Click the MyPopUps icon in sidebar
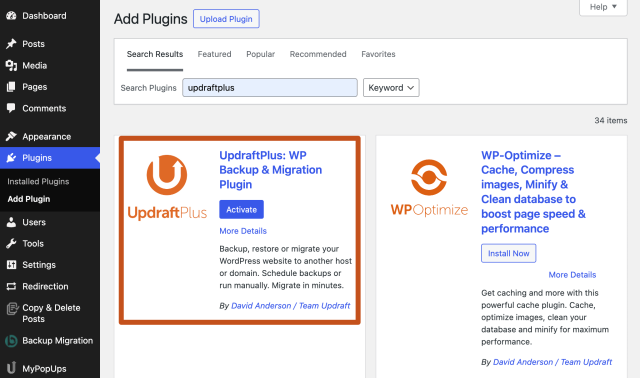640x378 pixels. (11, 368)
